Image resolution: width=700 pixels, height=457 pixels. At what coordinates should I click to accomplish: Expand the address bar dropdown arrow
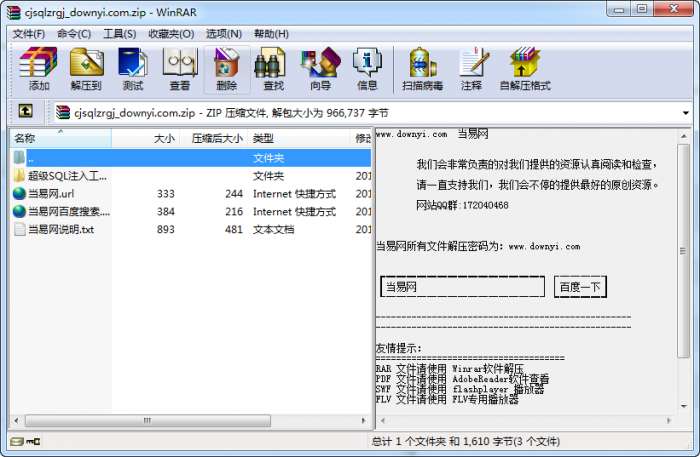coord(685,113)
